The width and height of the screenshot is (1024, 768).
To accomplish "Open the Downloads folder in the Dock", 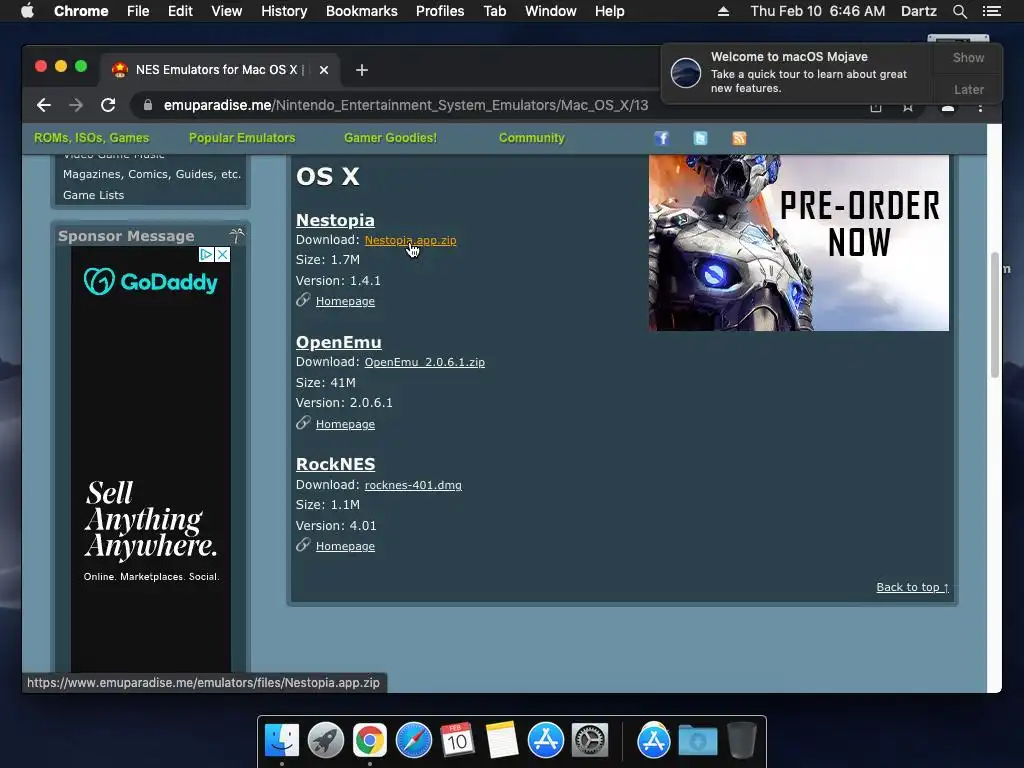I will pyautogui.click(x=697, y=741).
